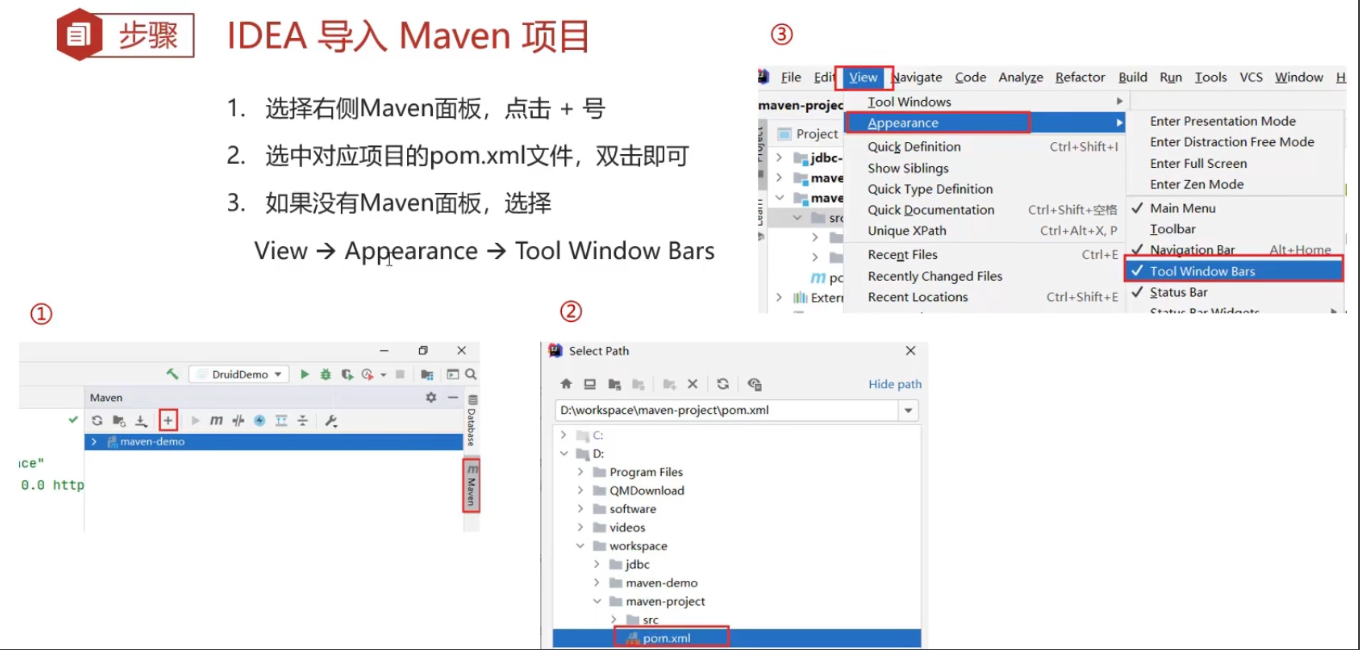Viewport: 1360px width, 650px height.
Task: Click the Project Structure icon in toolbar
Action: (427, 375)
